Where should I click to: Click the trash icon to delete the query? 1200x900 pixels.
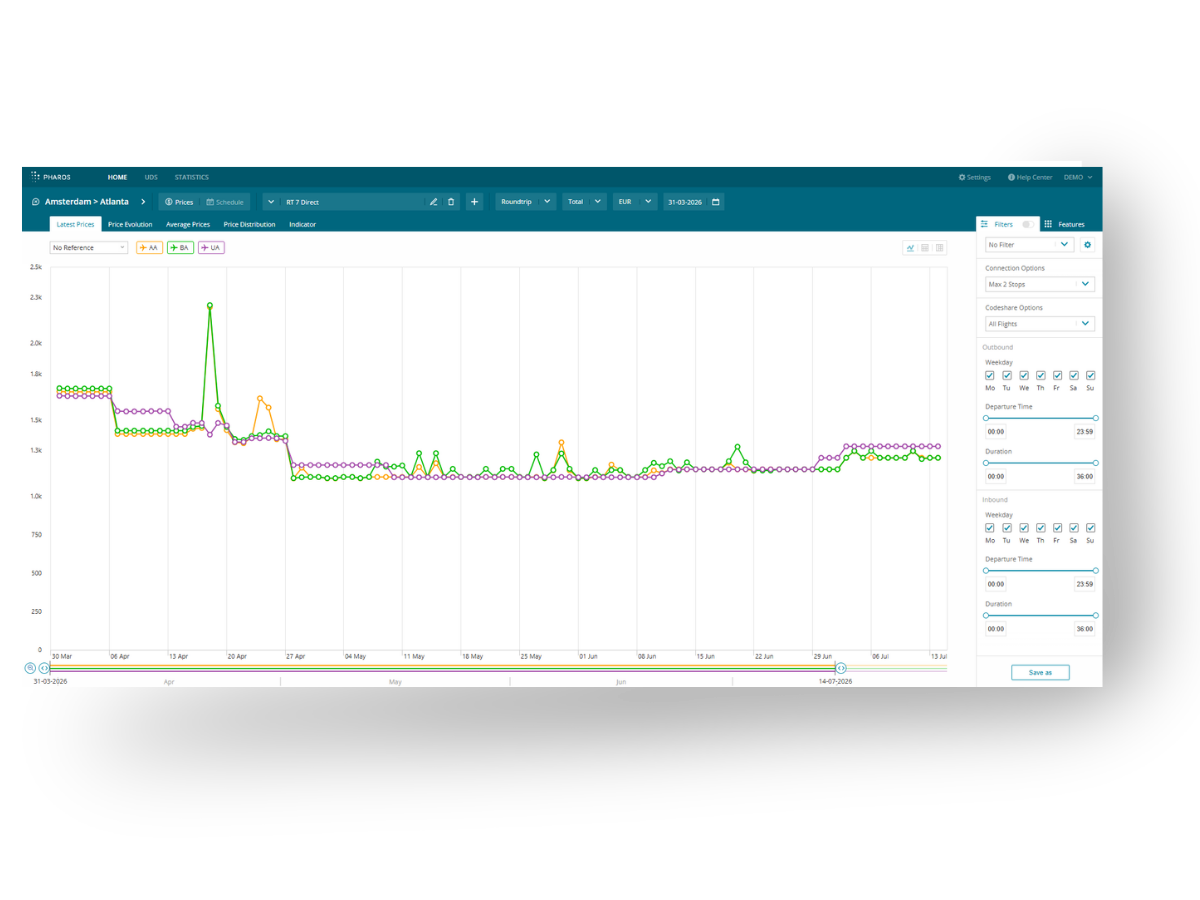click(450, 201)
